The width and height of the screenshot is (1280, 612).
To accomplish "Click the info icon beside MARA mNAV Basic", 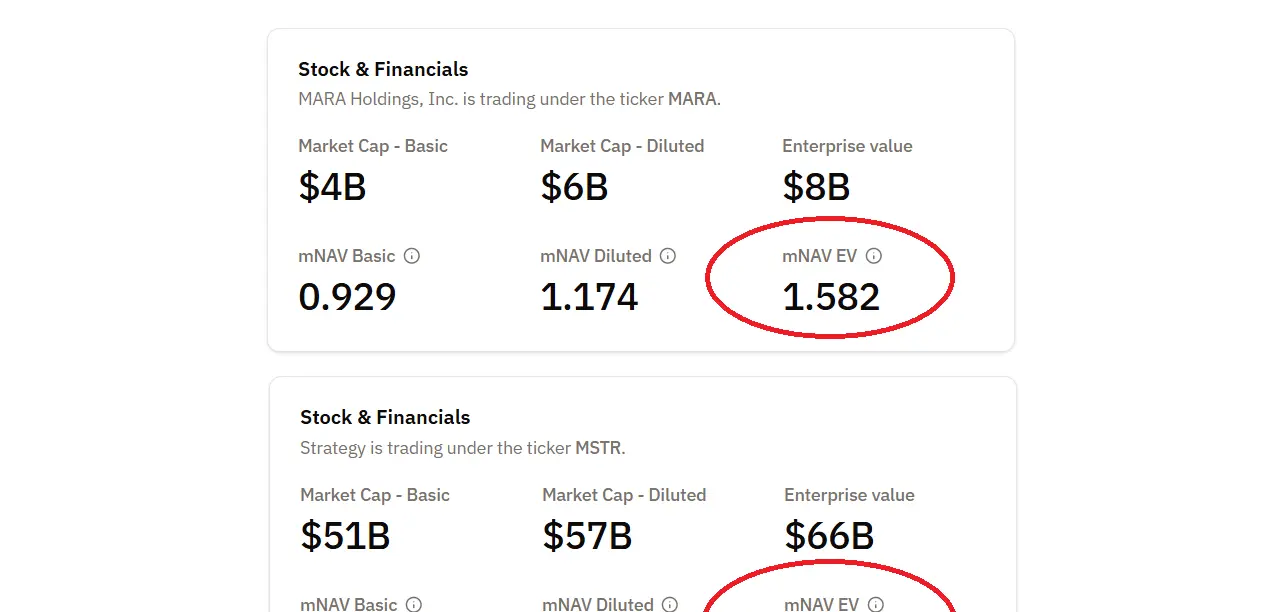I will pos(412,256).
